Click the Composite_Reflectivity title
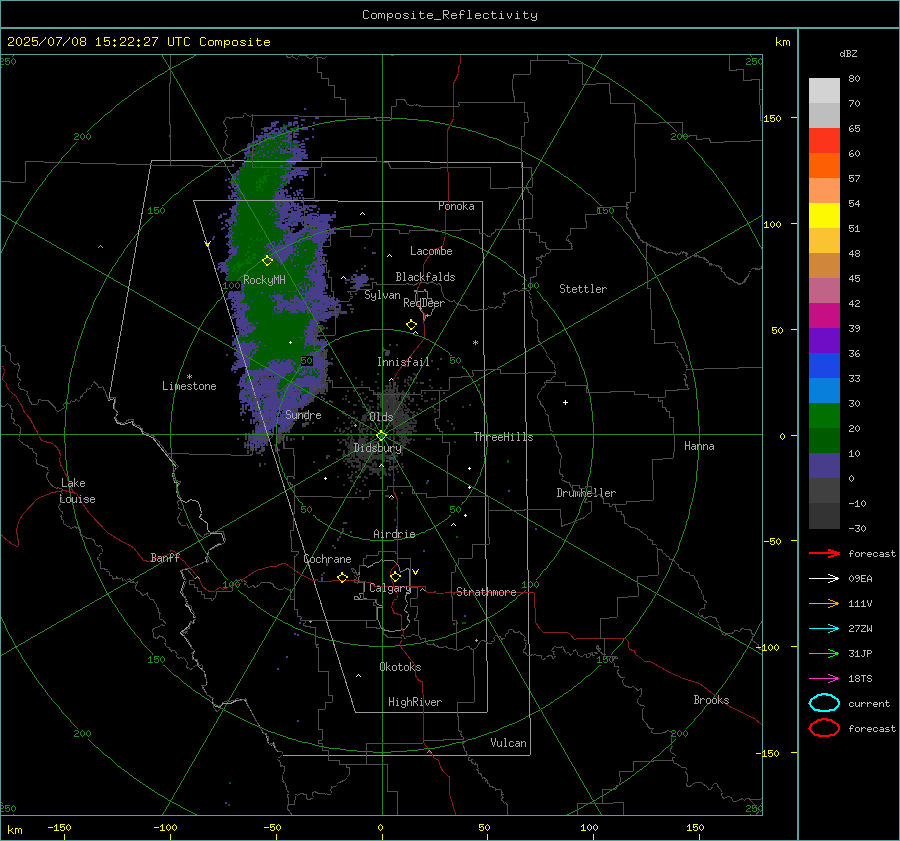Viewport: 900px width, 841px height. point(450,15)
